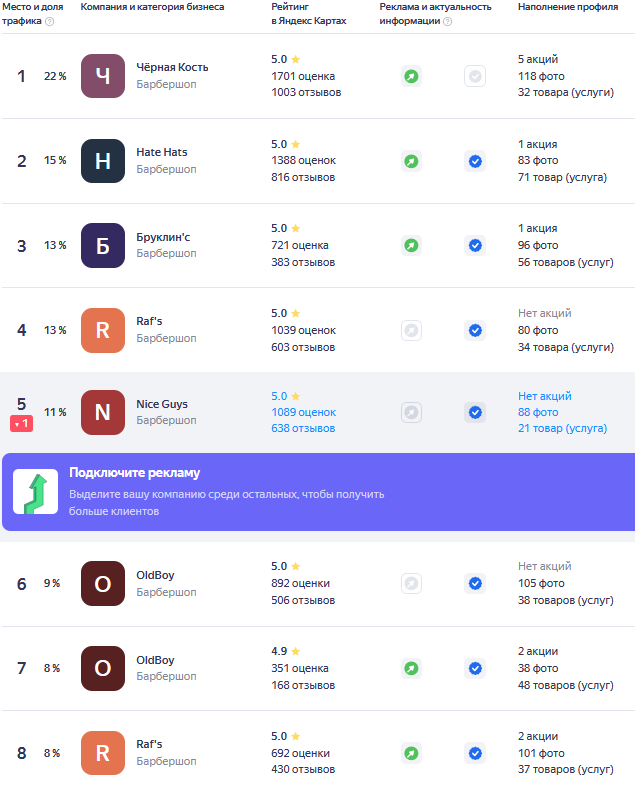The image size is (635, 790).
Task: Select the 'Рейтинг в Яндекс Картах' column header
Action: tap(309, 13)
